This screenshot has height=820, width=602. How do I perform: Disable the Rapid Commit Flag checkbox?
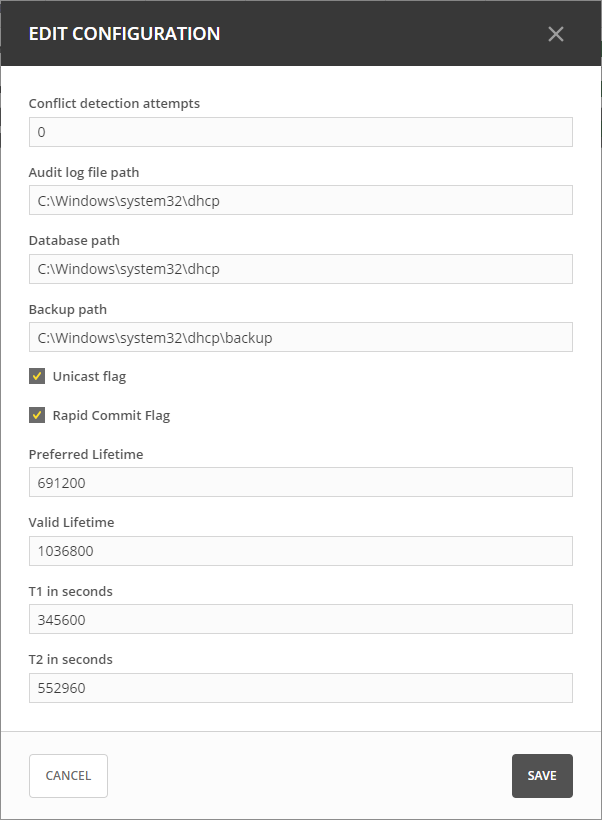point(37,415)
